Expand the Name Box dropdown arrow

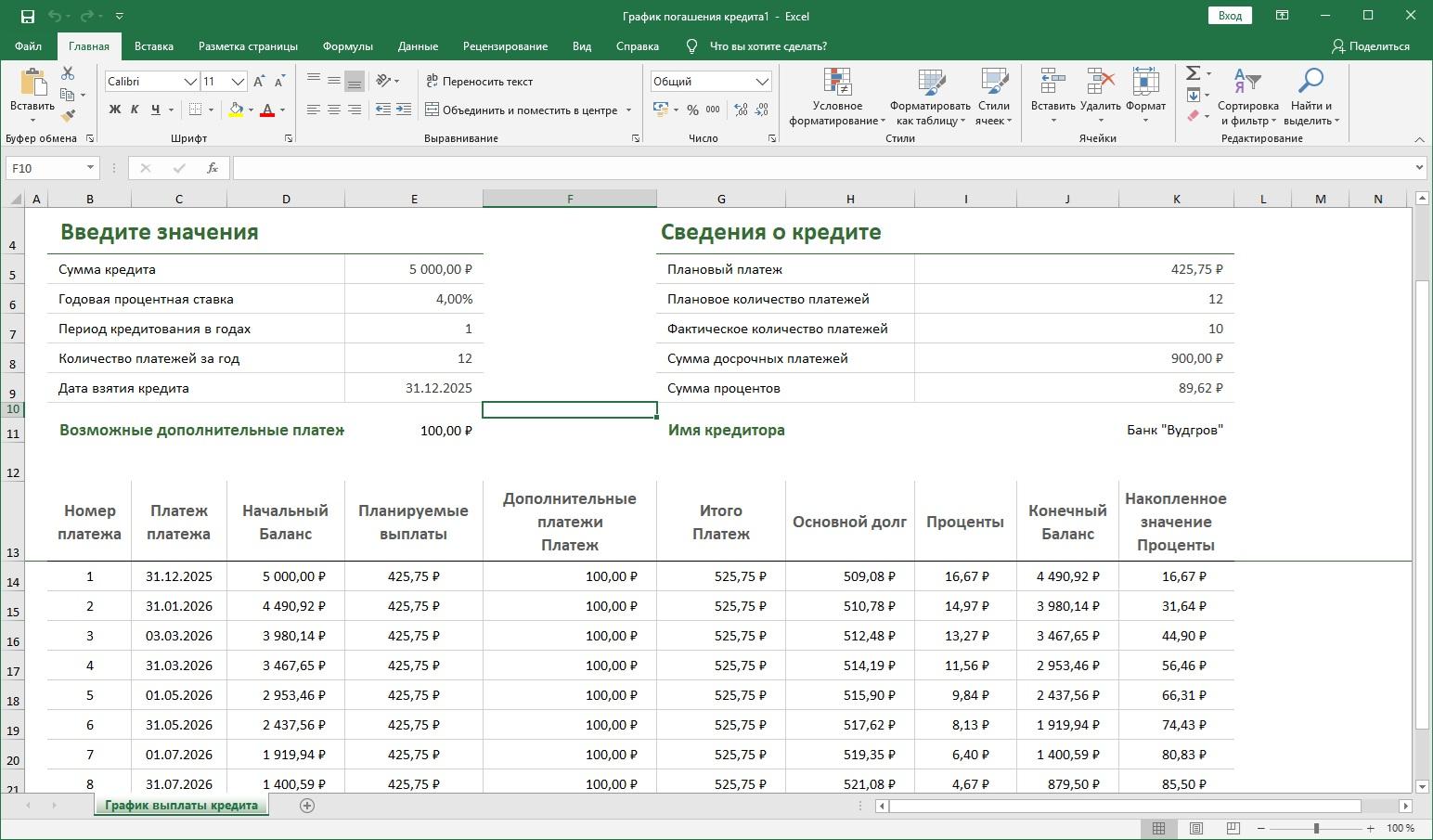[90, 168]
